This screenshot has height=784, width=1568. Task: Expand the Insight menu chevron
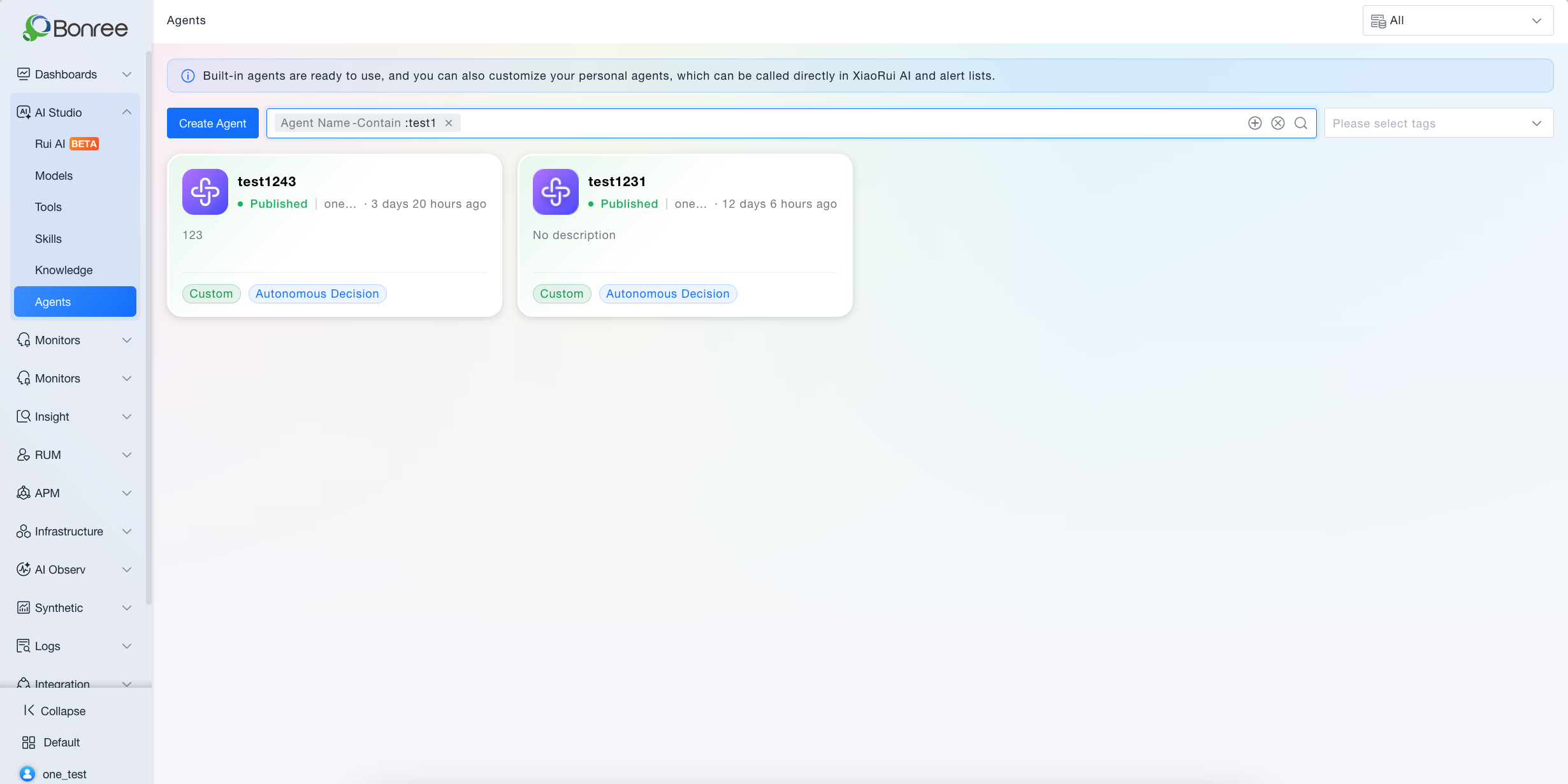(x=127, y=416)
